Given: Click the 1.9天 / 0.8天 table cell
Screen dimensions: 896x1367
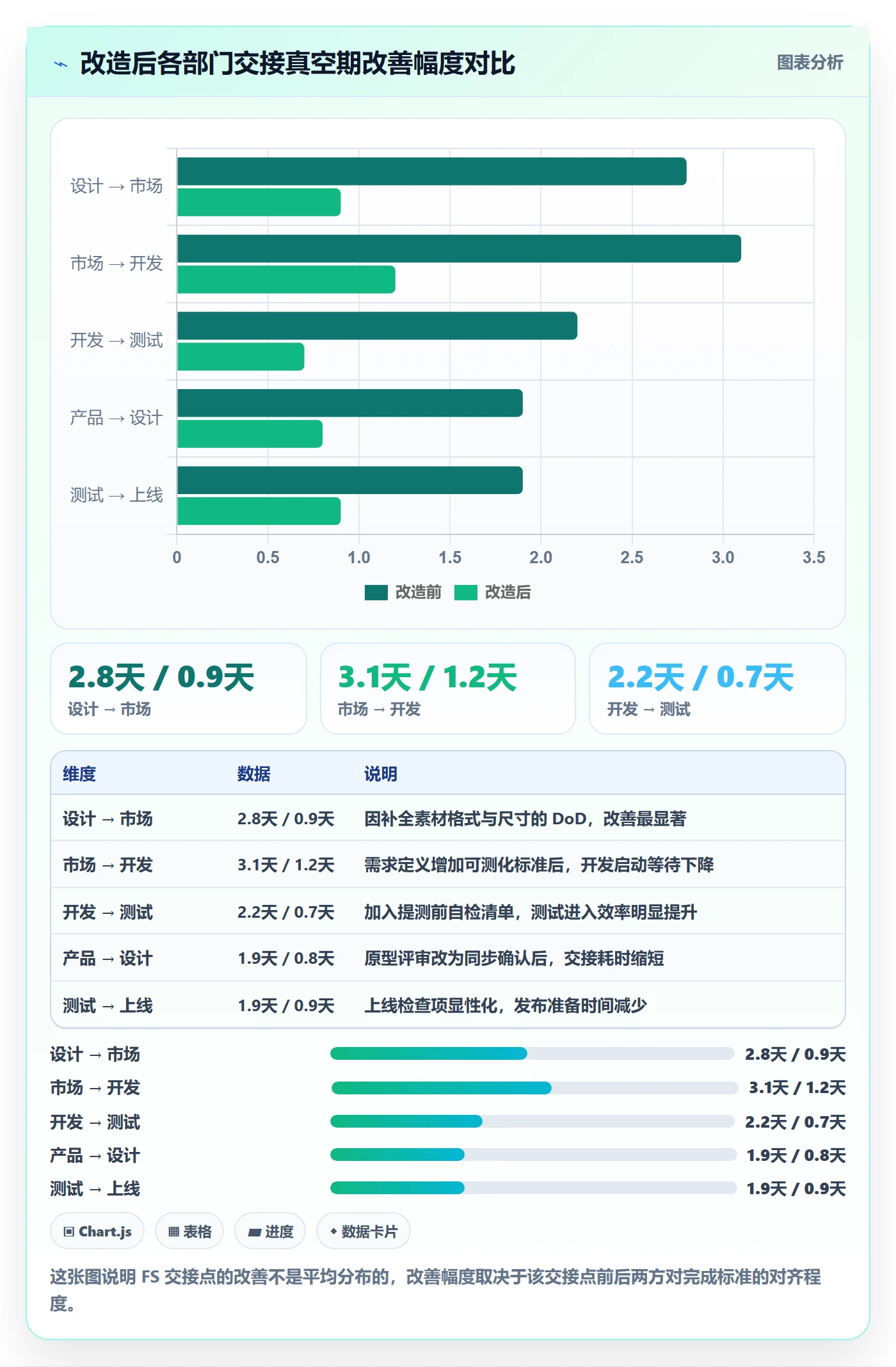Looking at the screenshot, I should coord(286,958).
